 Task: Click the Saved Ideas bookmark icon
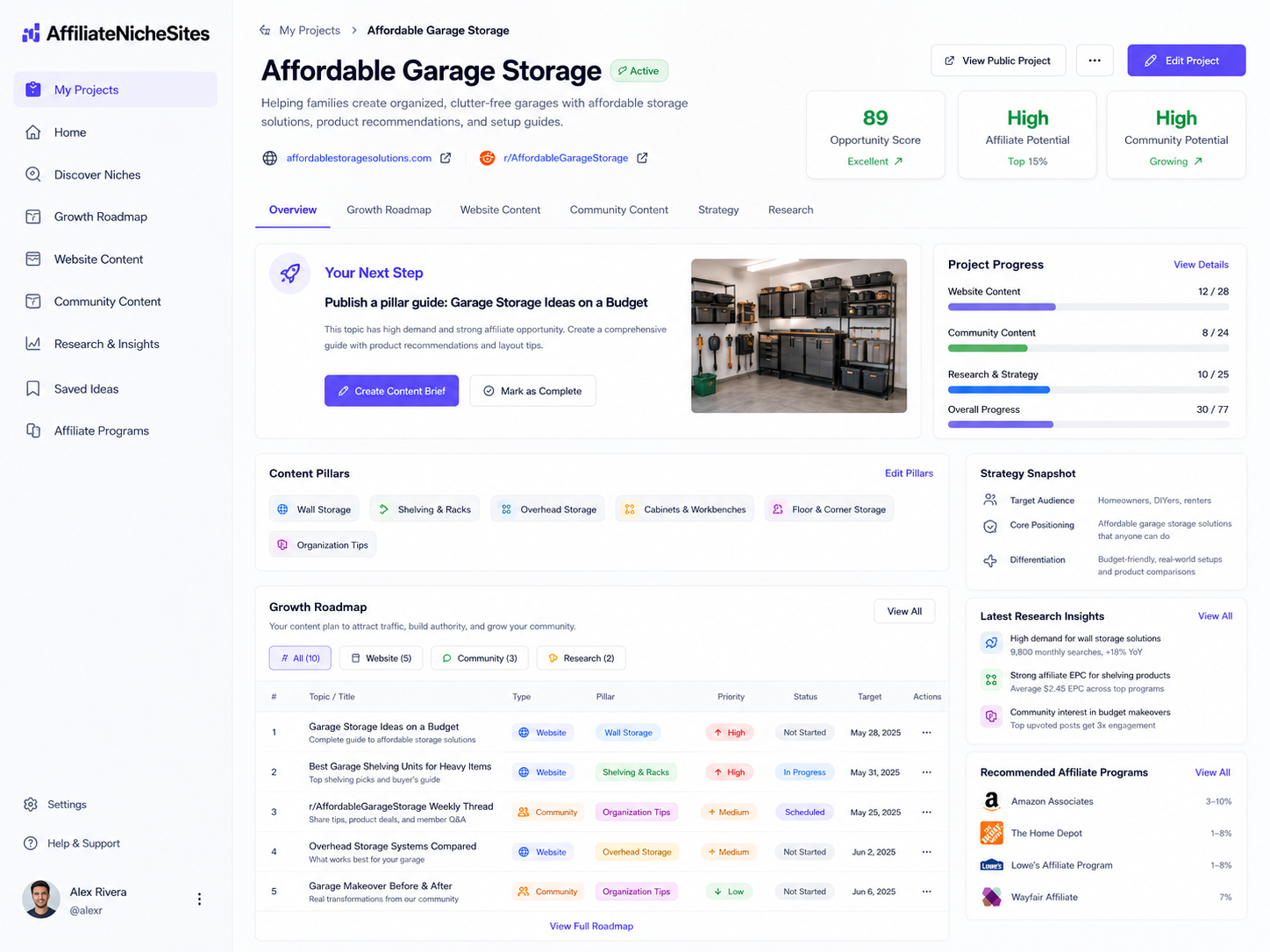[32, 388]
